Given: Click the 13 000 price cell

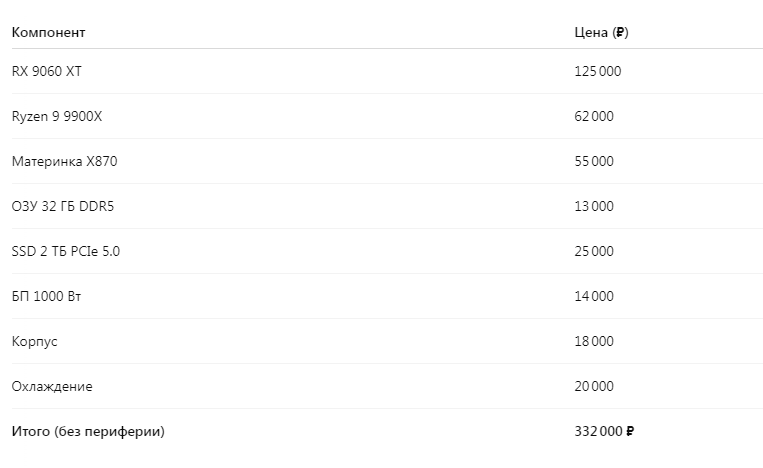Looking at the screenshot, I should coord(594,206).
